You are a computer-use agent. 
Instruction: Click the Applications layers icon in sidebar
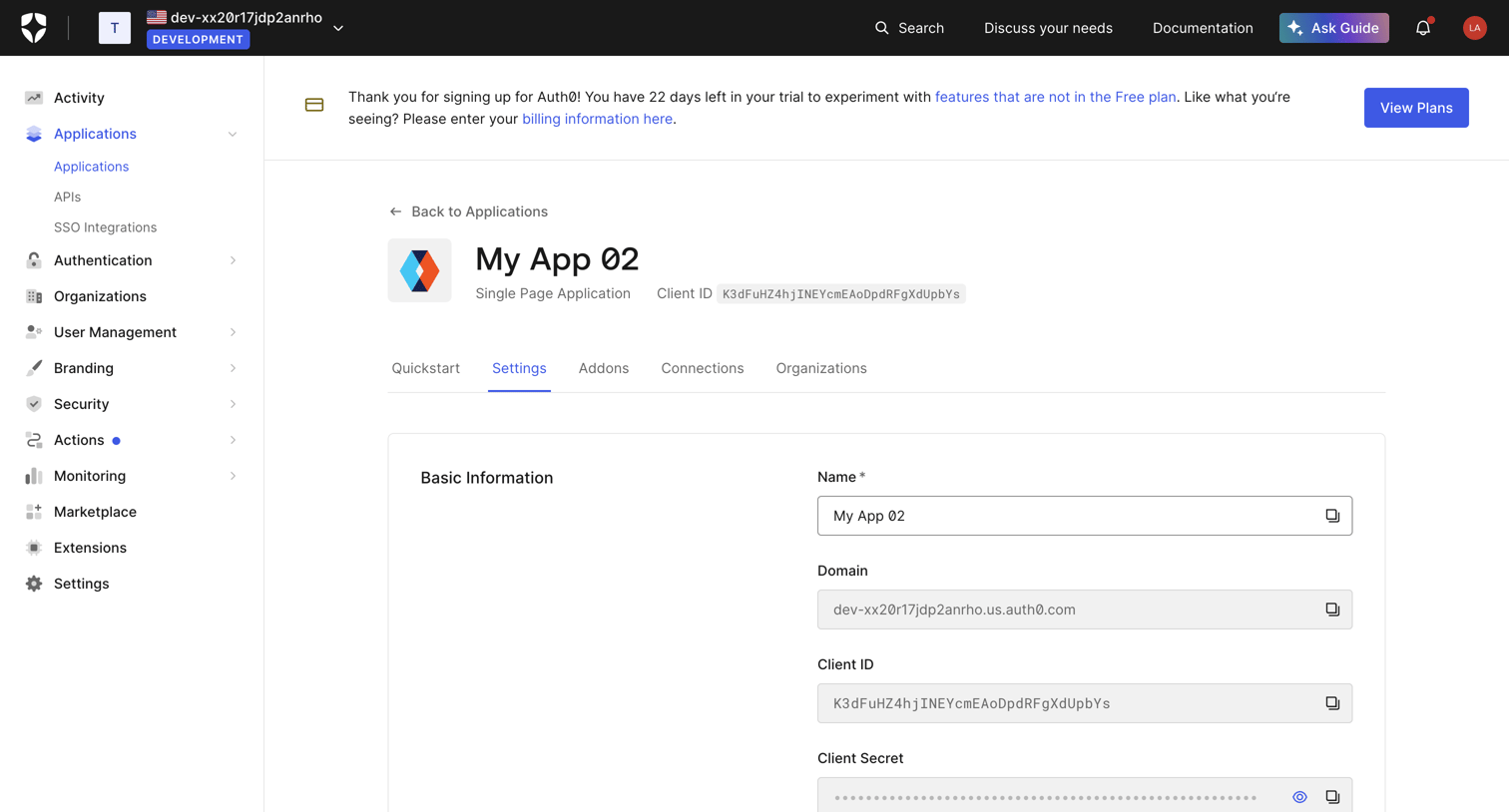34,134
